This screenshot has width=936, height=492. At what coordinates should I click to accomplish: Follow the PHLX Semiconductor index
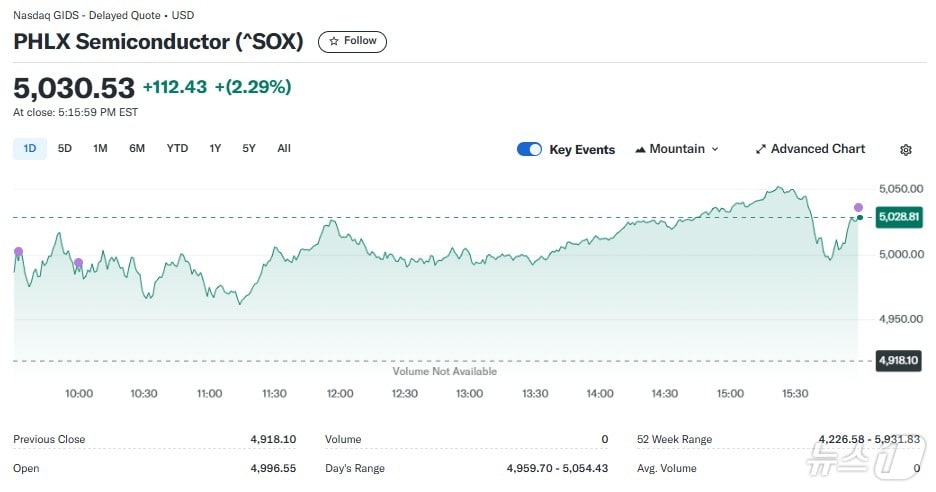352,41
